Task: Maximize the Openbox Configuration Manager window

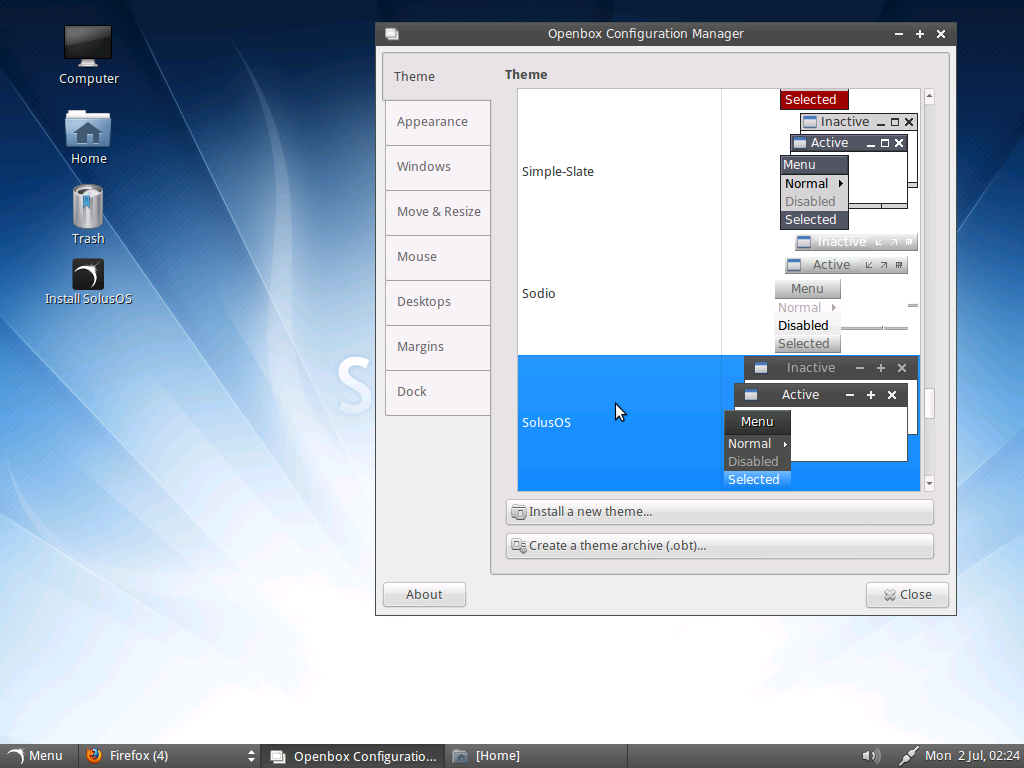Action: tap(920, 34)
